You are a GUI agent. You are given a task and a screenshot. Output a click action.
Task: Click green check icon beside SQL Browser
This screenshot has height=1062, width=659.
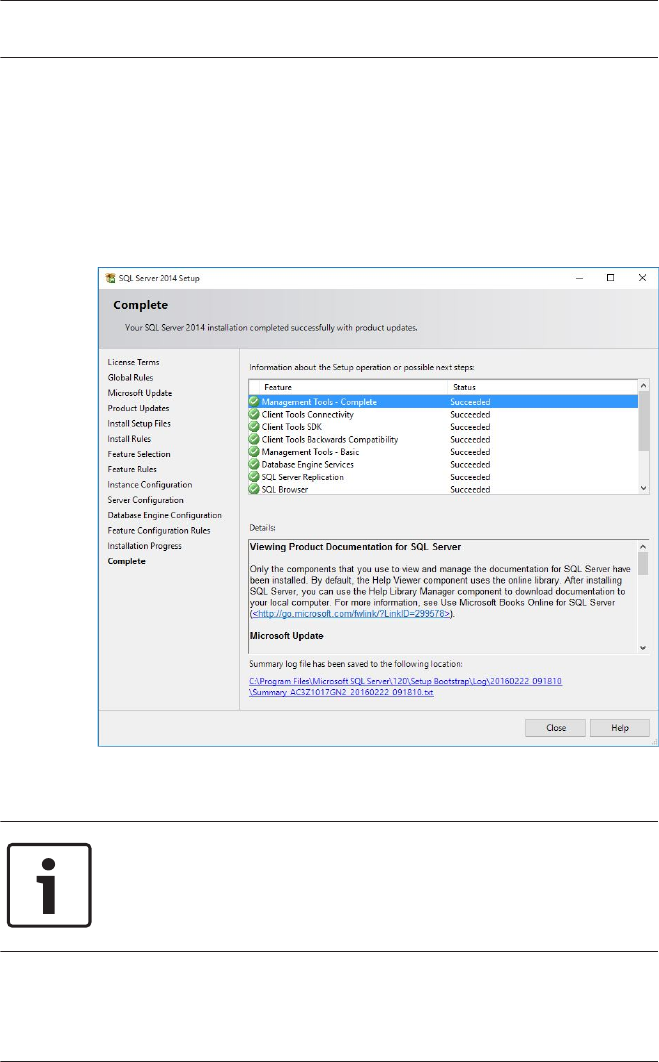(x=254, y=489)
